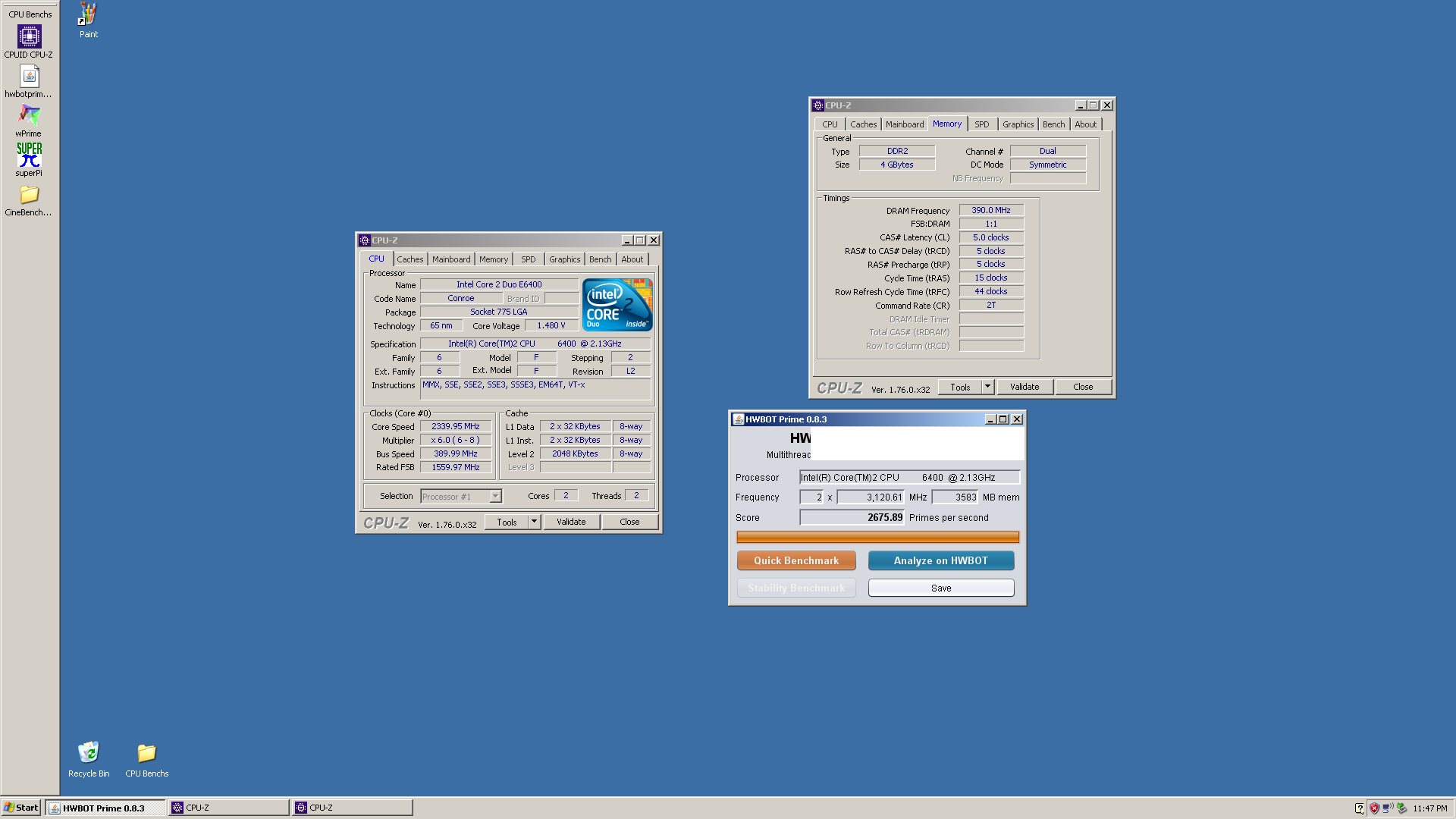Click Validate in CPU-Z CPU window

coord(571,522)
